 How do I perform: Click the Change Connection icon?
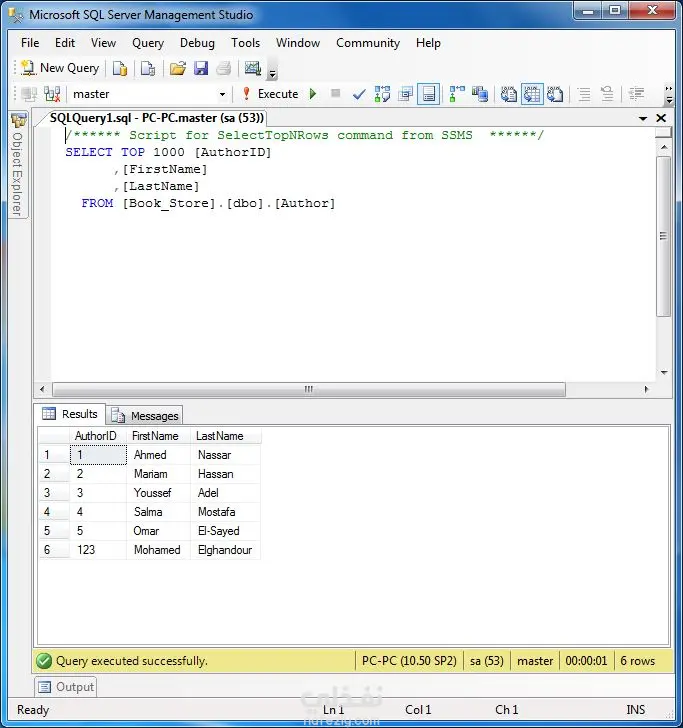[52, 94]
